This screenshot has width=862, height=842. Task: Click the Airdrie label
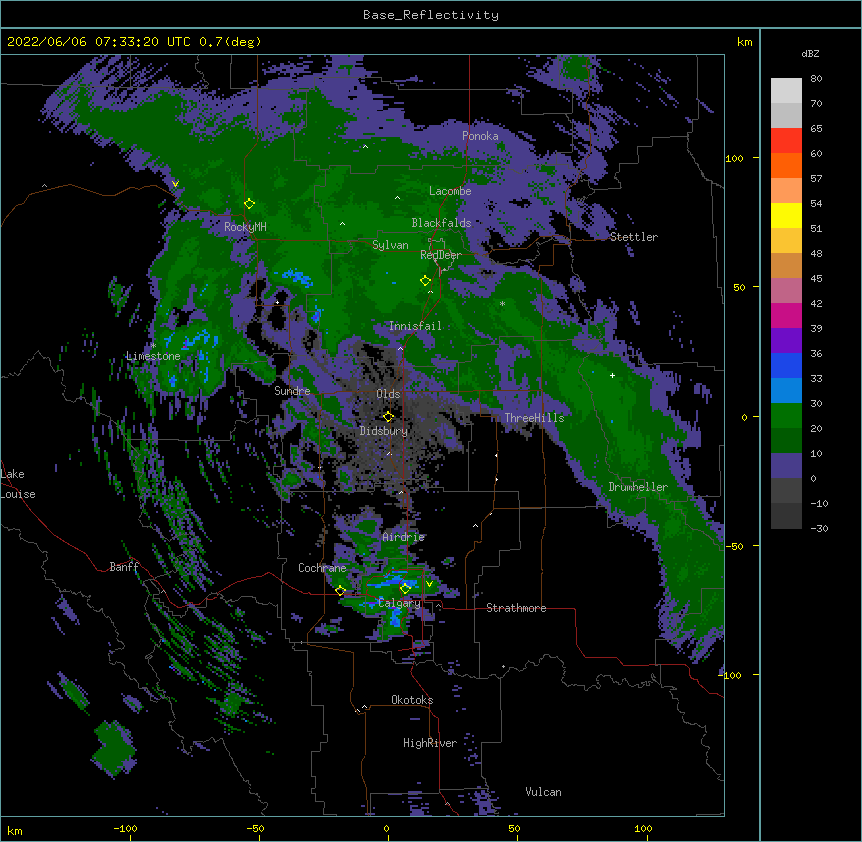point(403,537)
